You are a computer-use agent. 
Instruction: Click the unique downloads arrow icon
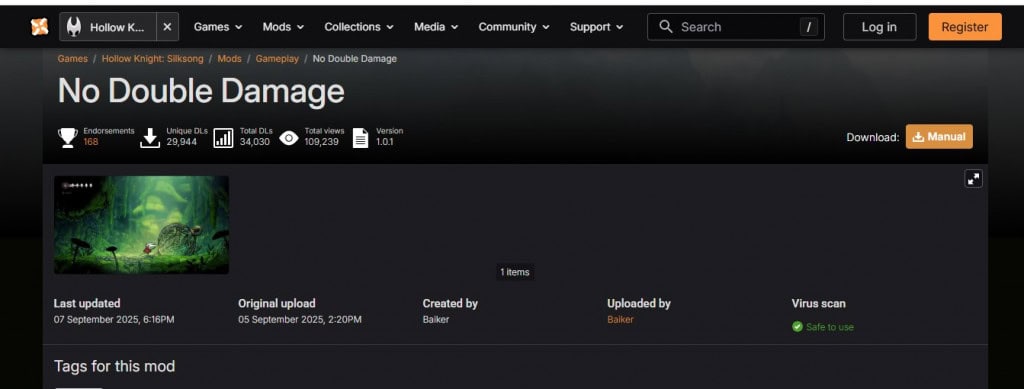pos(150,138)
